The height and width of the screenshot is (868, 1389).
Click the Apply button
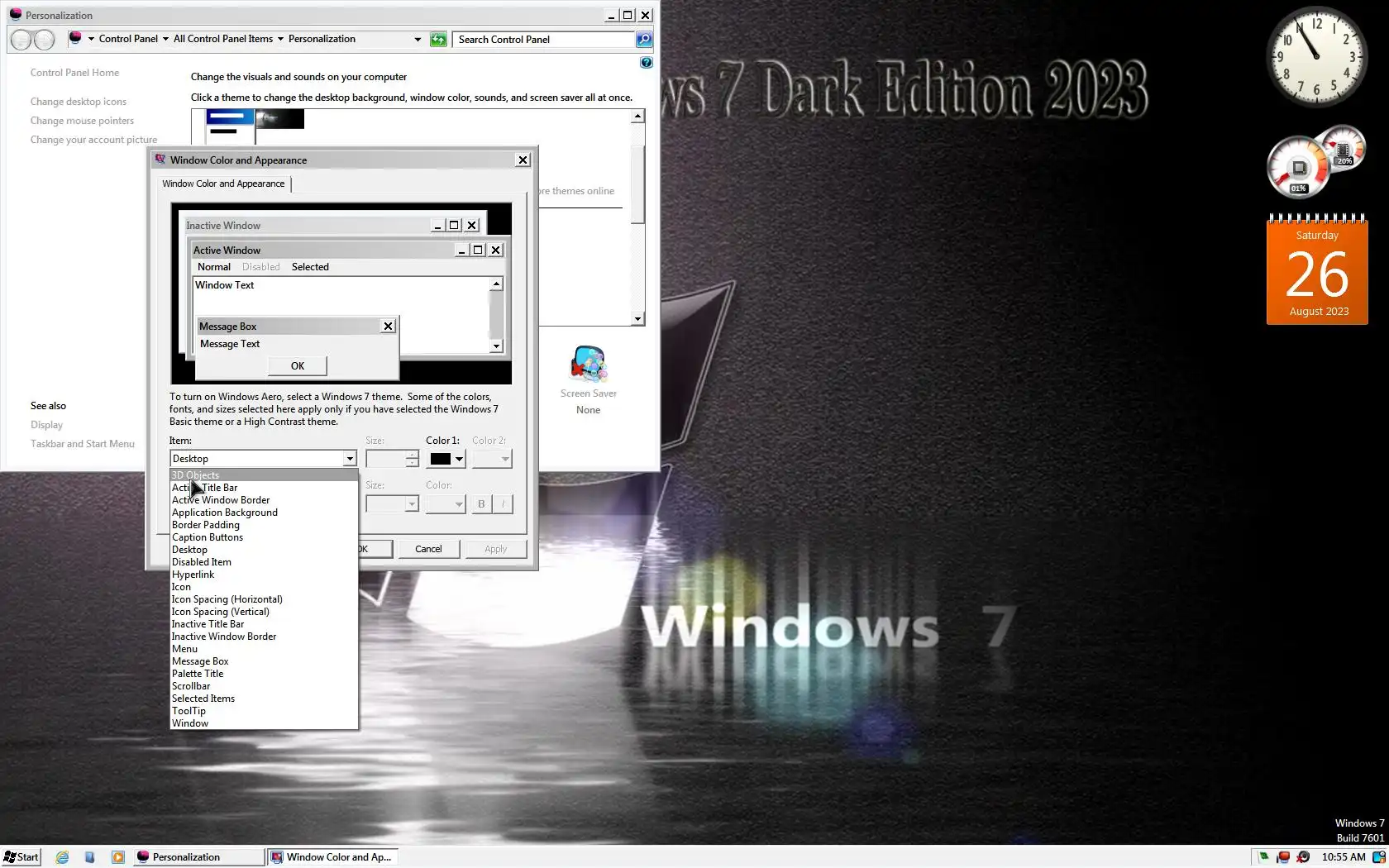[496, 549]
